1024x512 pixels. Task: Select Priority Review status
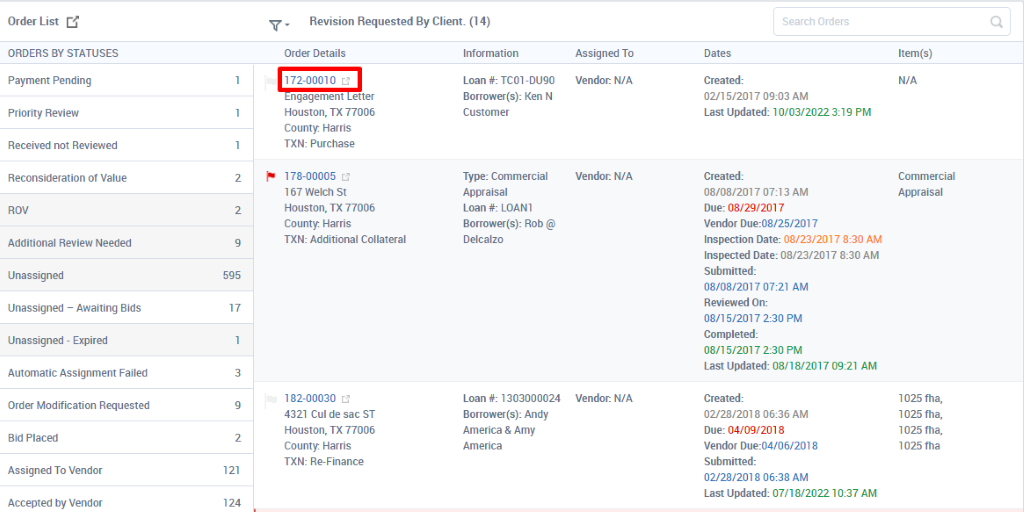(x=126, y=113)
